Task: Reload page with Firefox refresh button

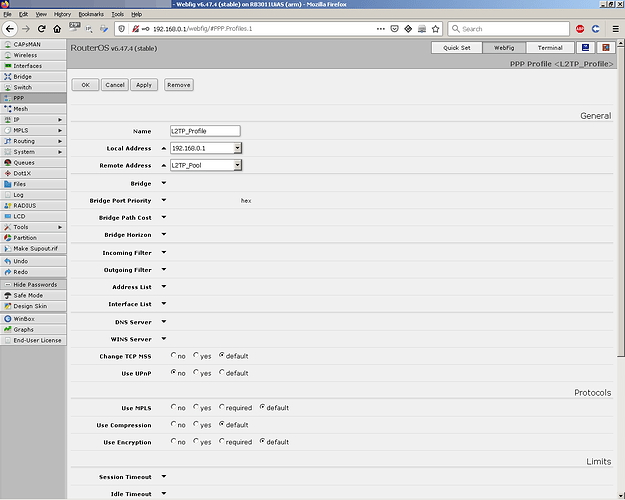Action: click(41, 29)
